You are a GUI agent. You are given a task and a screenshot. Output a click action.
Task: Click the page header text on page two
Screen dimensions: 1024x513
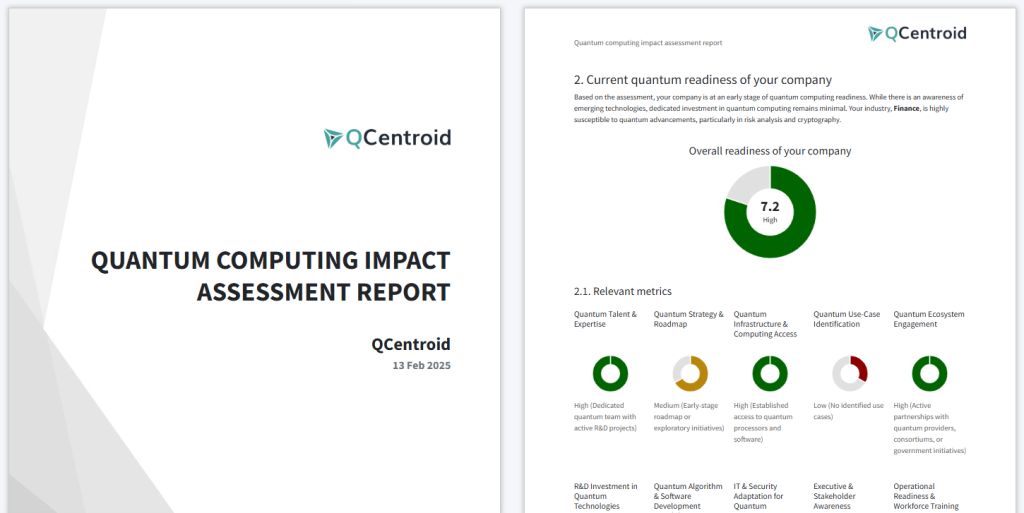click(648, 43)
